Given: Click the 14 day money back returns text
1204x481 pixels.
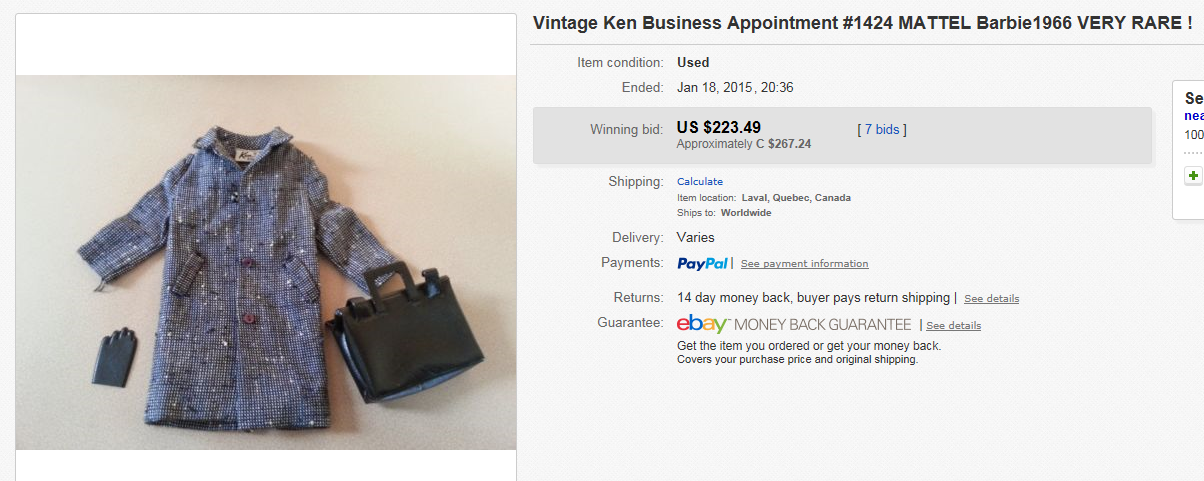Looking at the screenshot, I should (812, 298).
